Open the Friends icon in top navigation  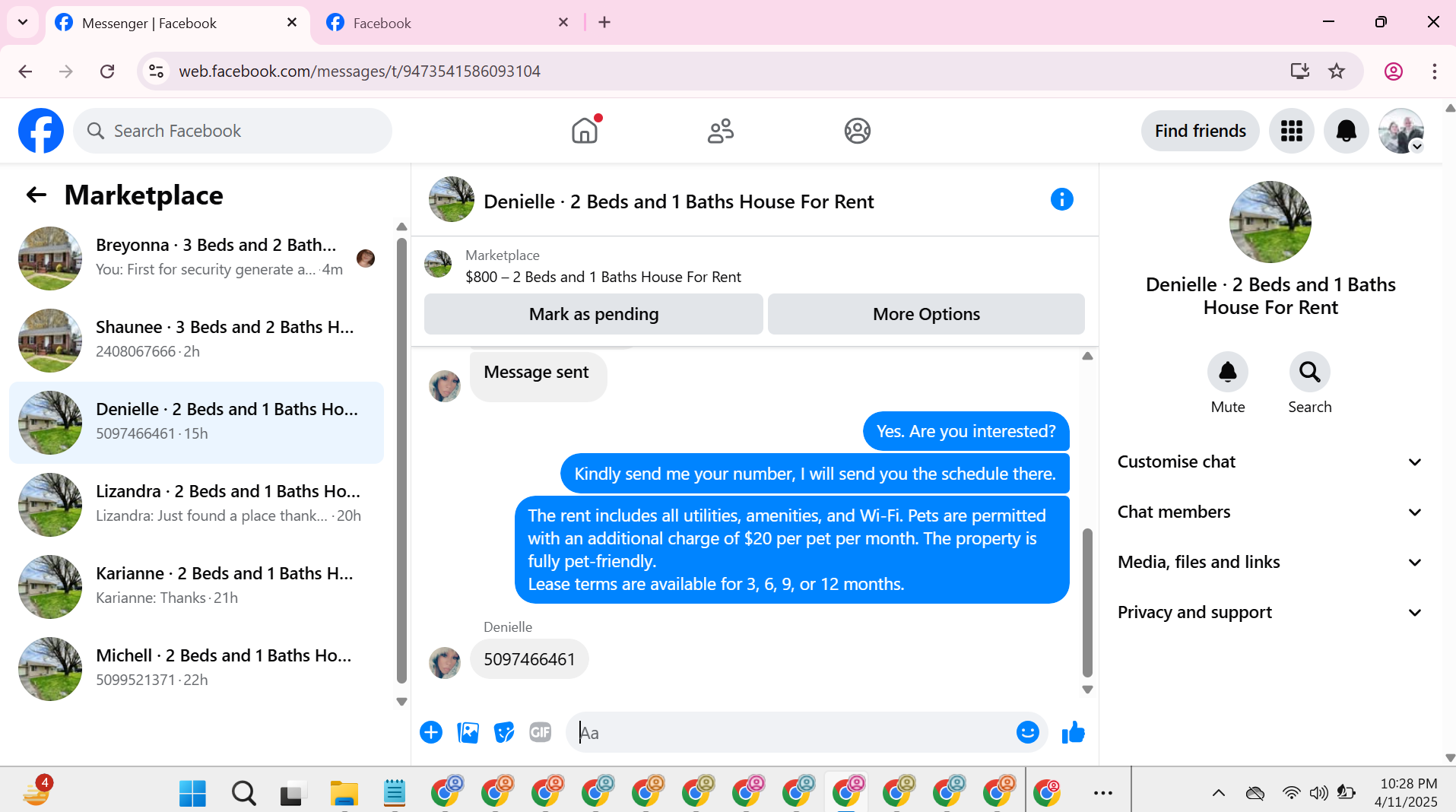721,131
